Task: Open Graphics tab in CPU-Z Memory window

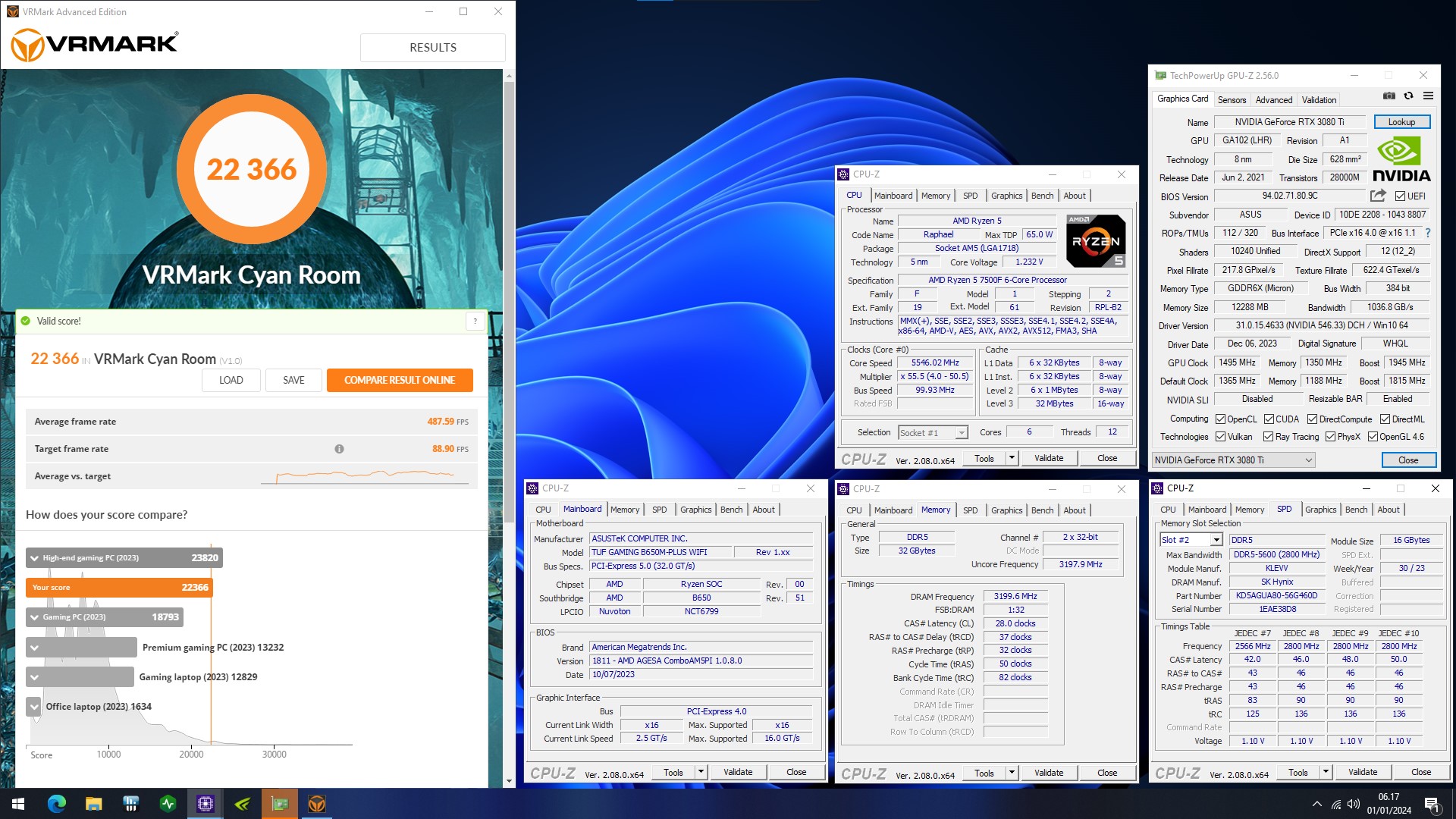Action: 1006,510
